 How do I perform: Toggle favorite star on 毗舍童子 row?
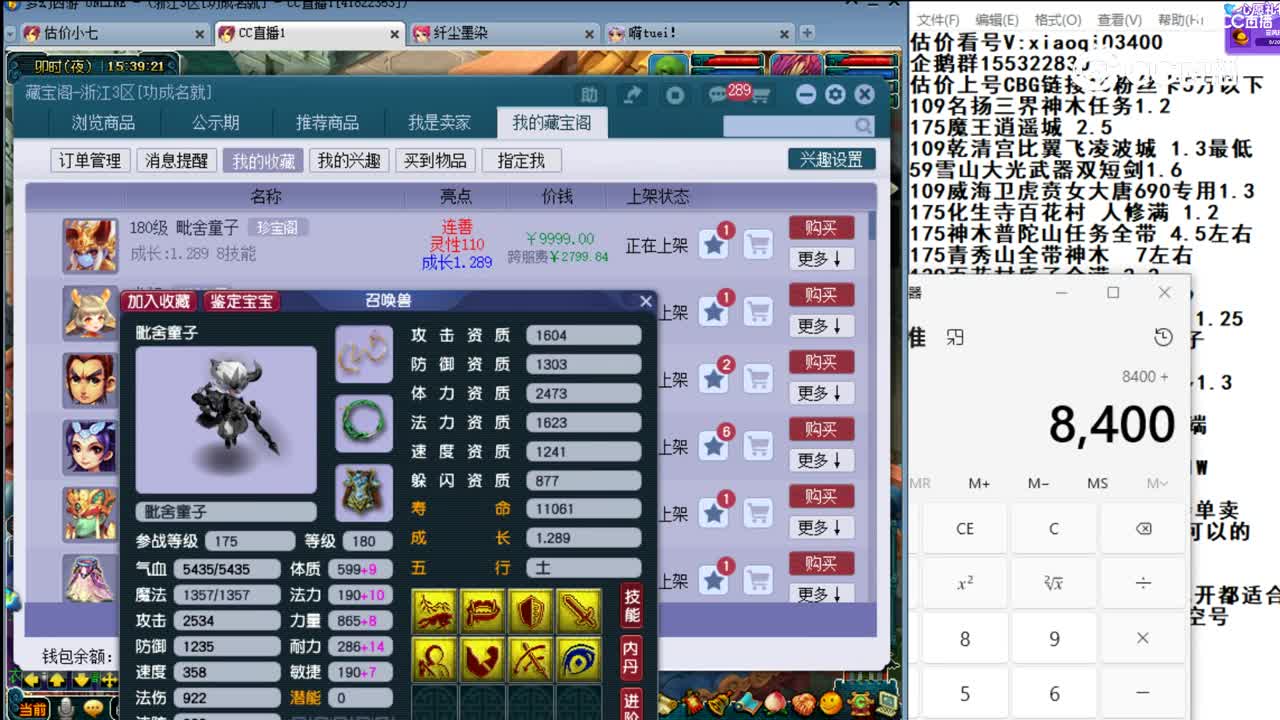(x=713, y=244)
